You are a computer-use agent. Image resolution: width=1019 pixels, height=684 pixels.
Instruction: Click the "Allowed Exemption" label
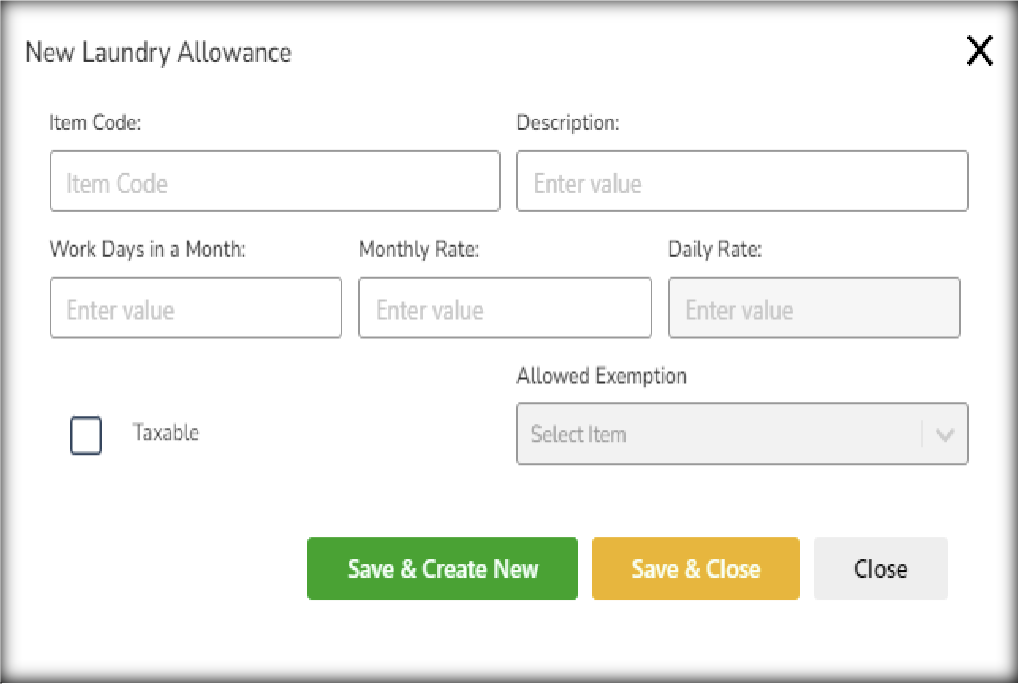pyautogui.click(x=602, y=376)
